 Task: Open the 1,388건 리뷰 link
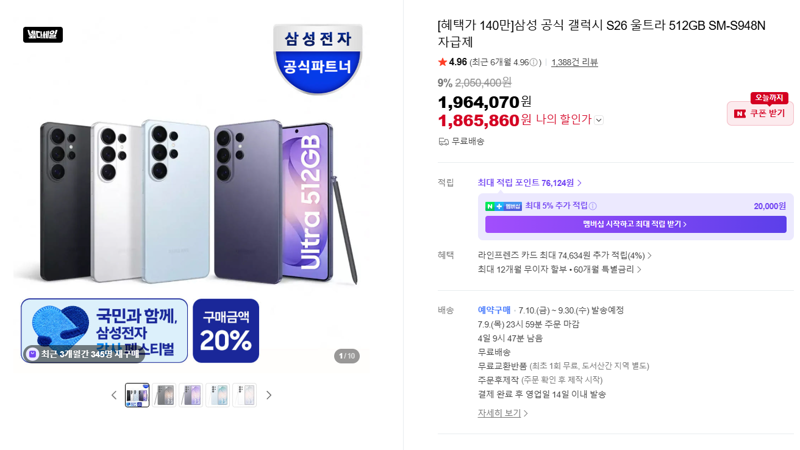(574, 62)
